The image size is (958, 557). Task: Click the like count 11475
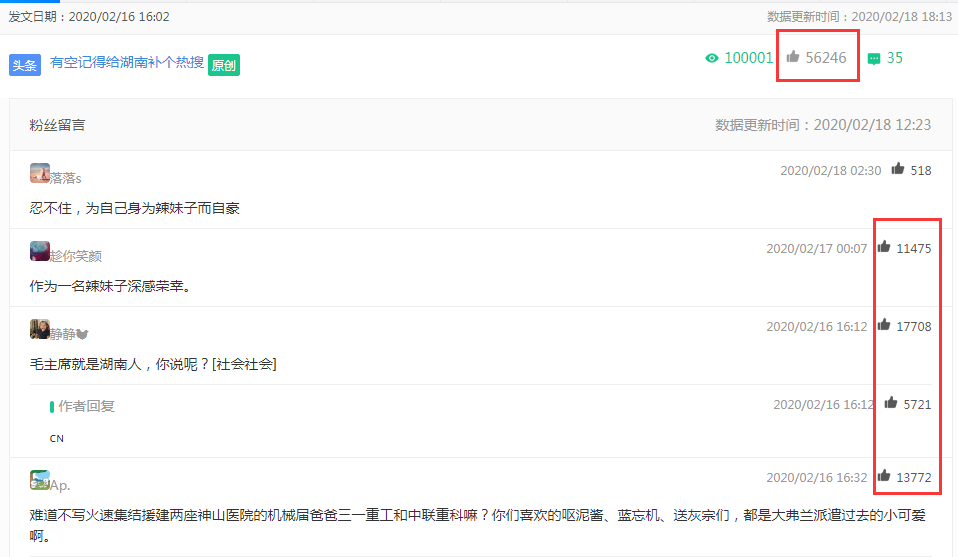(x=914, y=249)
